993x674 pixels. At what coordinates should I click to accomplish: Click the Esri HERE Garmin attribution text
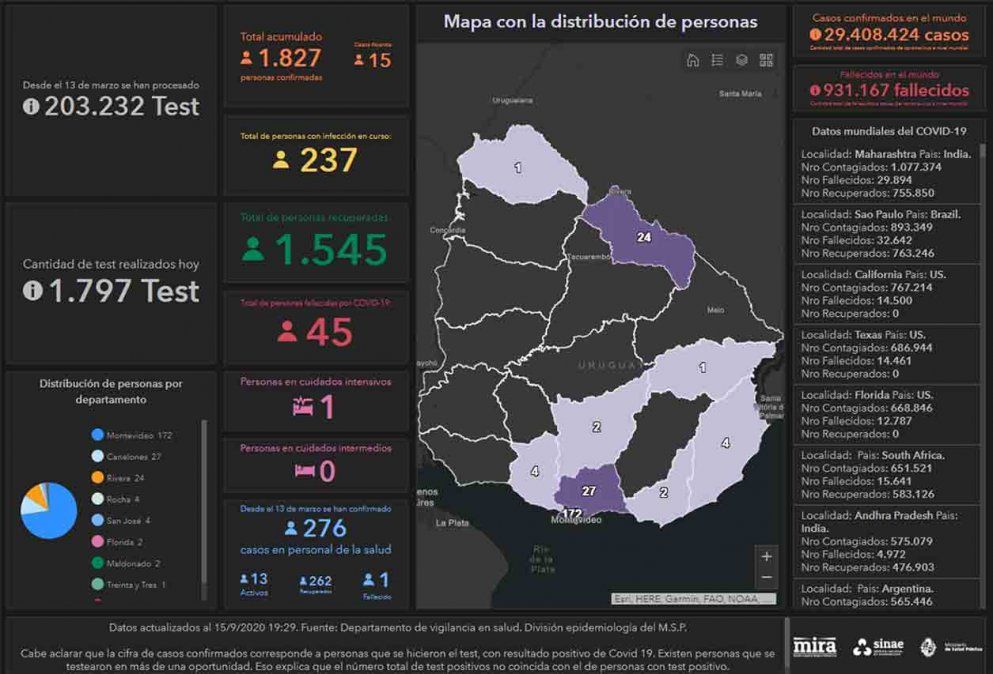pos(693,599)
